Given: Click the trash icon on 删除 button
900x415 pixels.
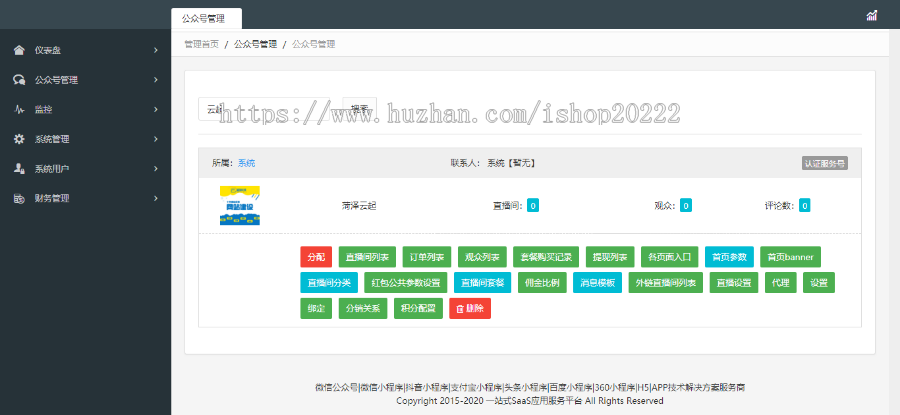Looking at the screenshot, I should 460,309.
